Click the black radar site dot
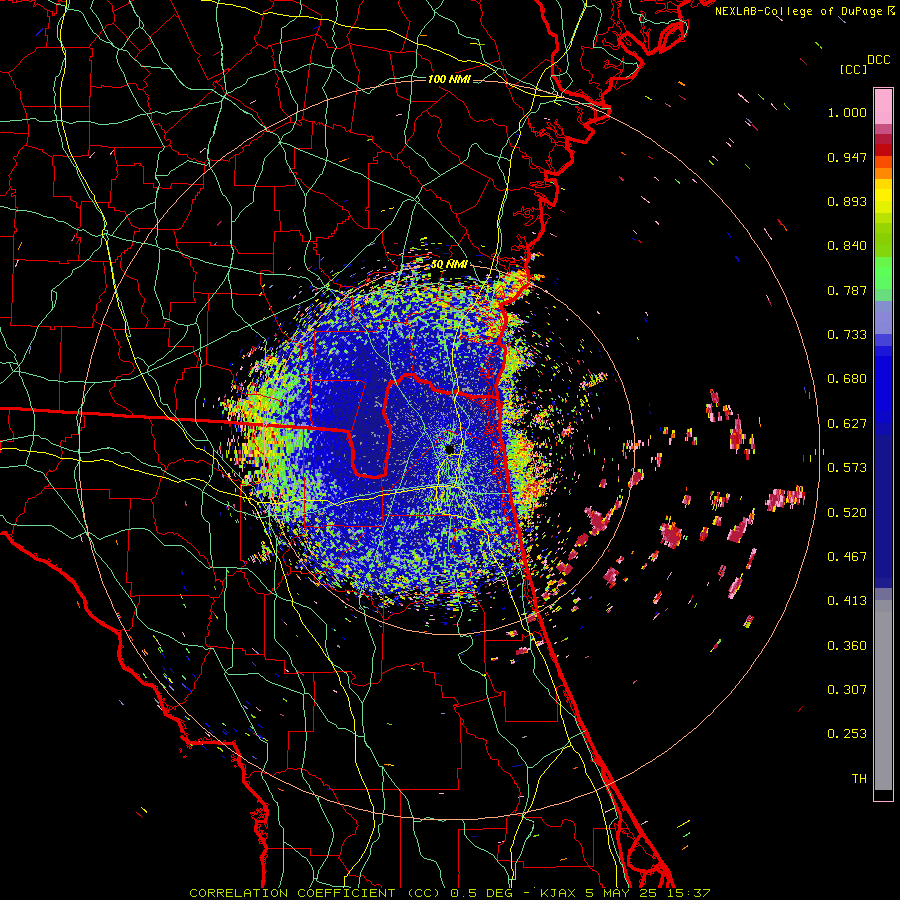 (x=449, y=449)
